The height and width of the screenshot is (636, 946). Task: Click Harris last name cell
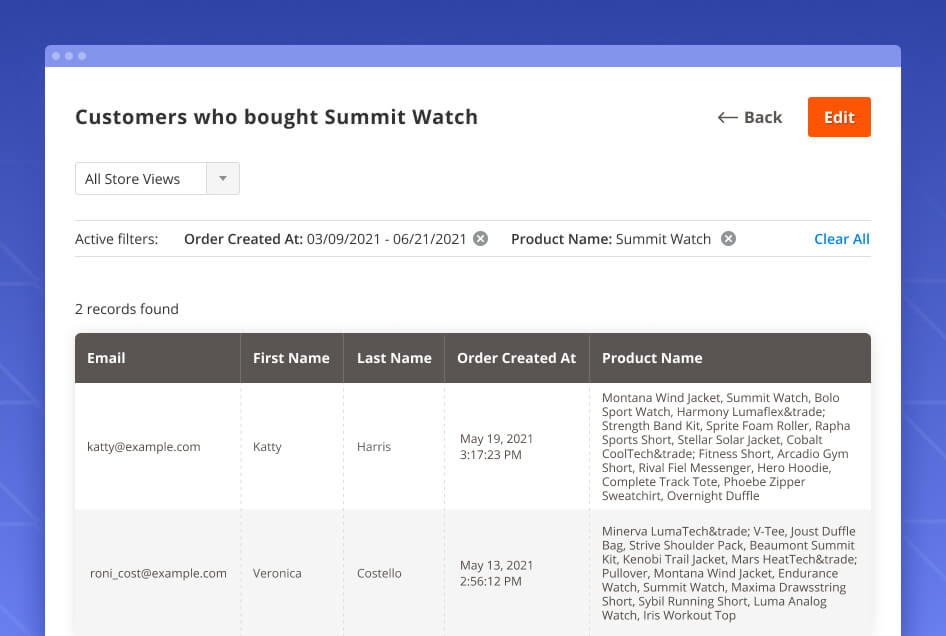tap(374, 447)
